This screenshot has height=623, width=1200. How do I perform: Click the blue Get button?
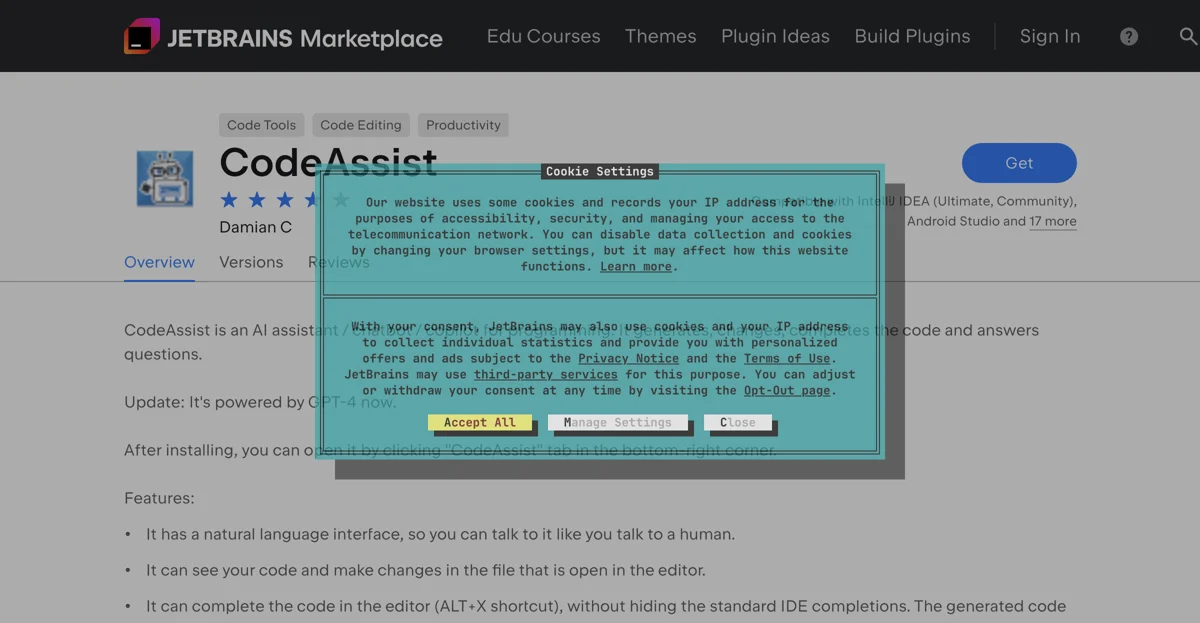click(1019, 163)
